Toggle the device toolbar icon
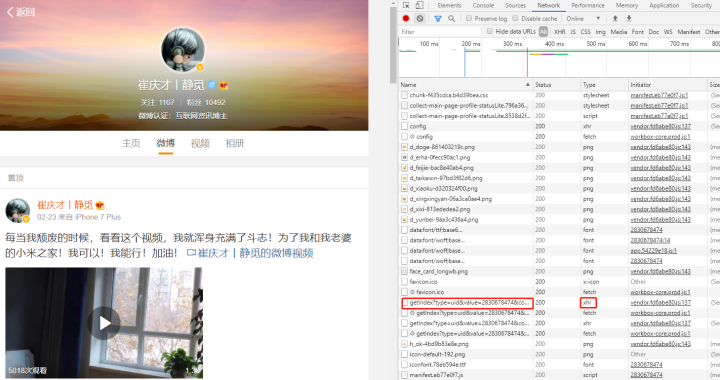Screen dimensions: 720x380 coord(419,5)
